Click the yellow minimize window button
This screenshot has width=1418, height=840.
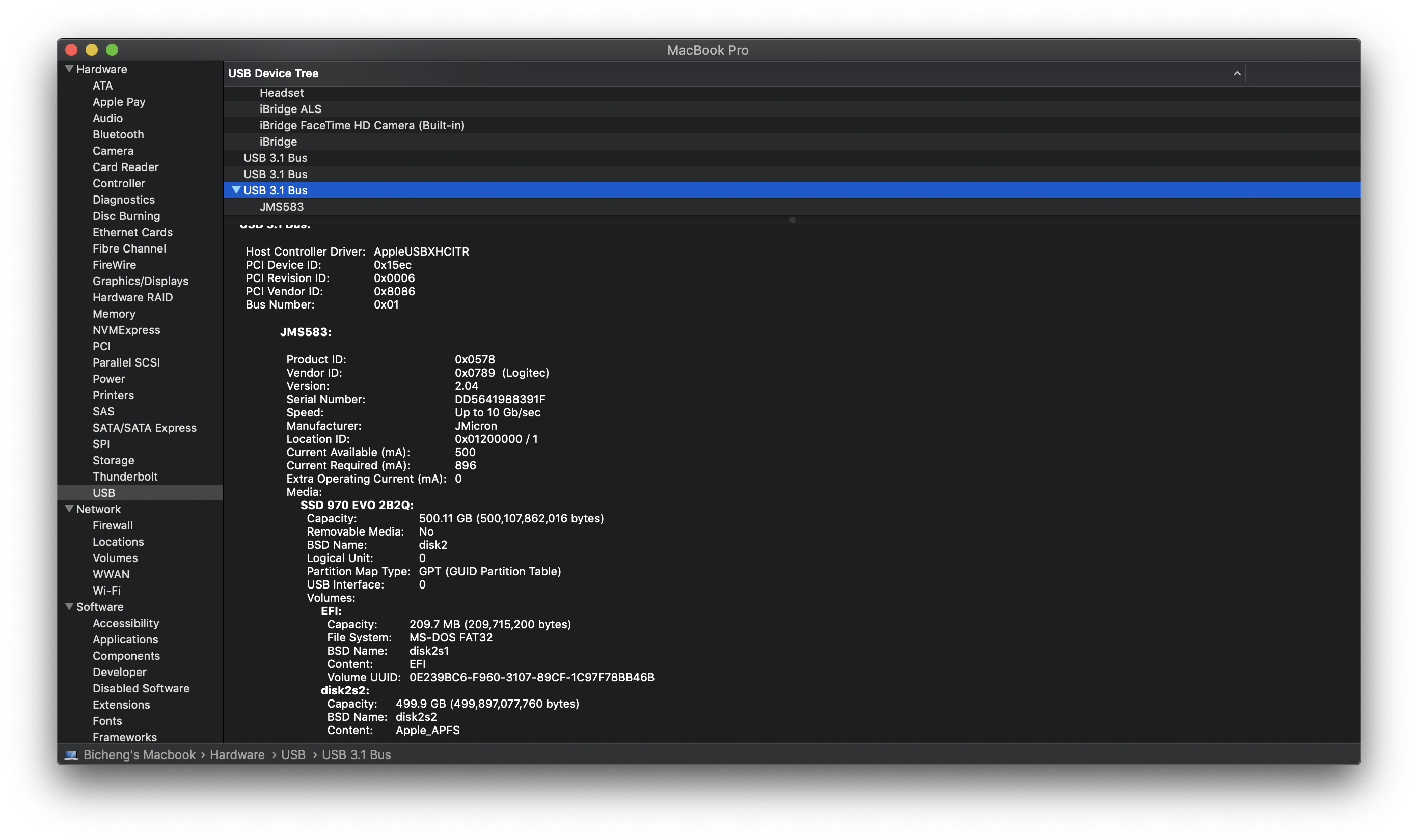pos(92,50)
